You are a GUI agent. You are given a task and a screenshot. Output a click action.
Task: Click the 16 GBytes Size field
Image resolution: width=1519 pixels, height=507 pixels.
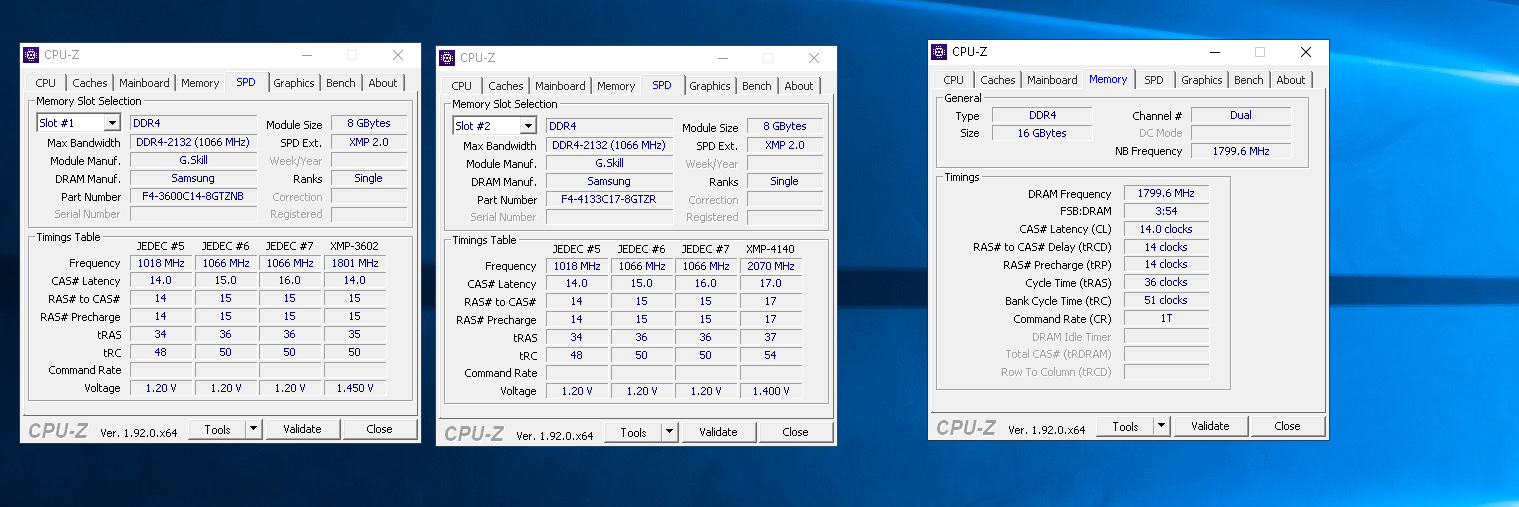pyautogui.click(x=1042, y=133)
